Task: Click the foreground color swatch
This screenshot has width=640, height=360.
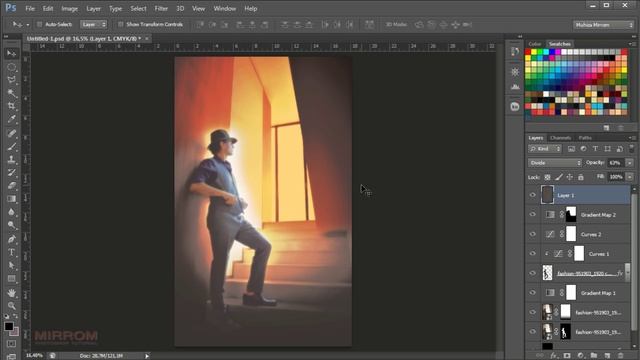Action: click(x=9, y=327)
